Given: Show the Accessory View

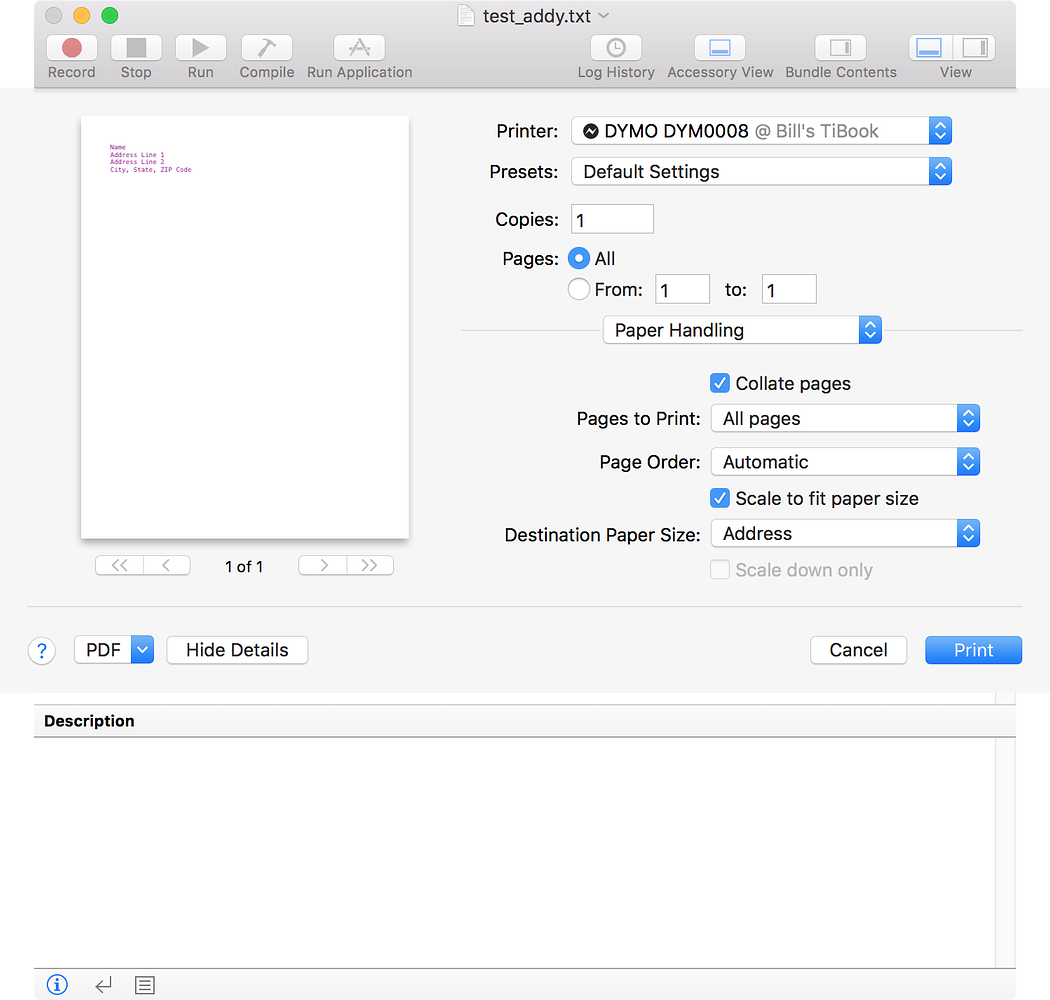Looking at the screenshot, I should coord(720,48).
